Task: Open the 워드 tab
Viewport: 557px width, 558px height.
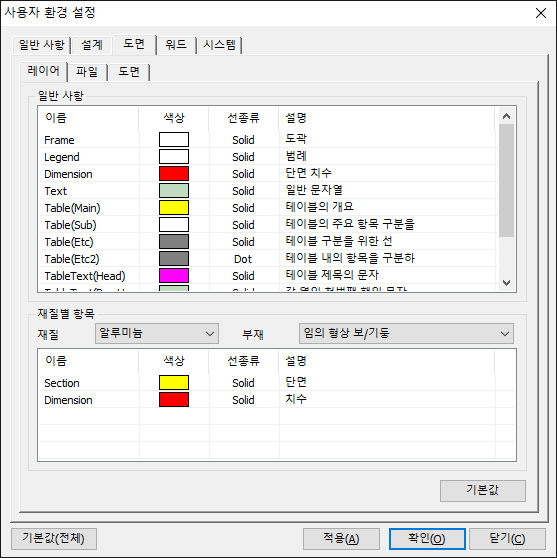Action: click(176, 45)
